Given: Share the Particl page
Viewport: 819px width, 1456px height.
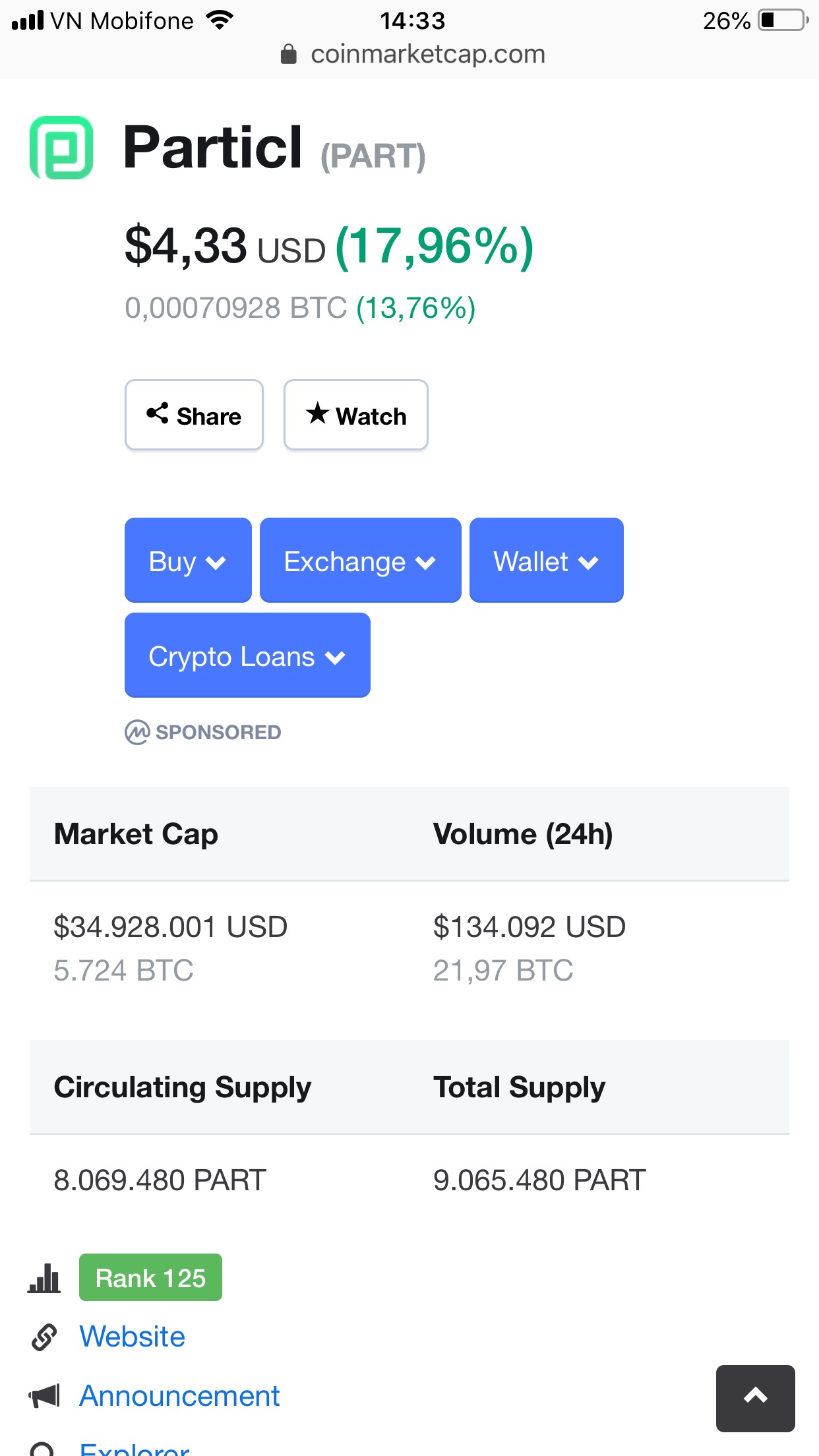Looking at the screenshot, I should [194, 415].
